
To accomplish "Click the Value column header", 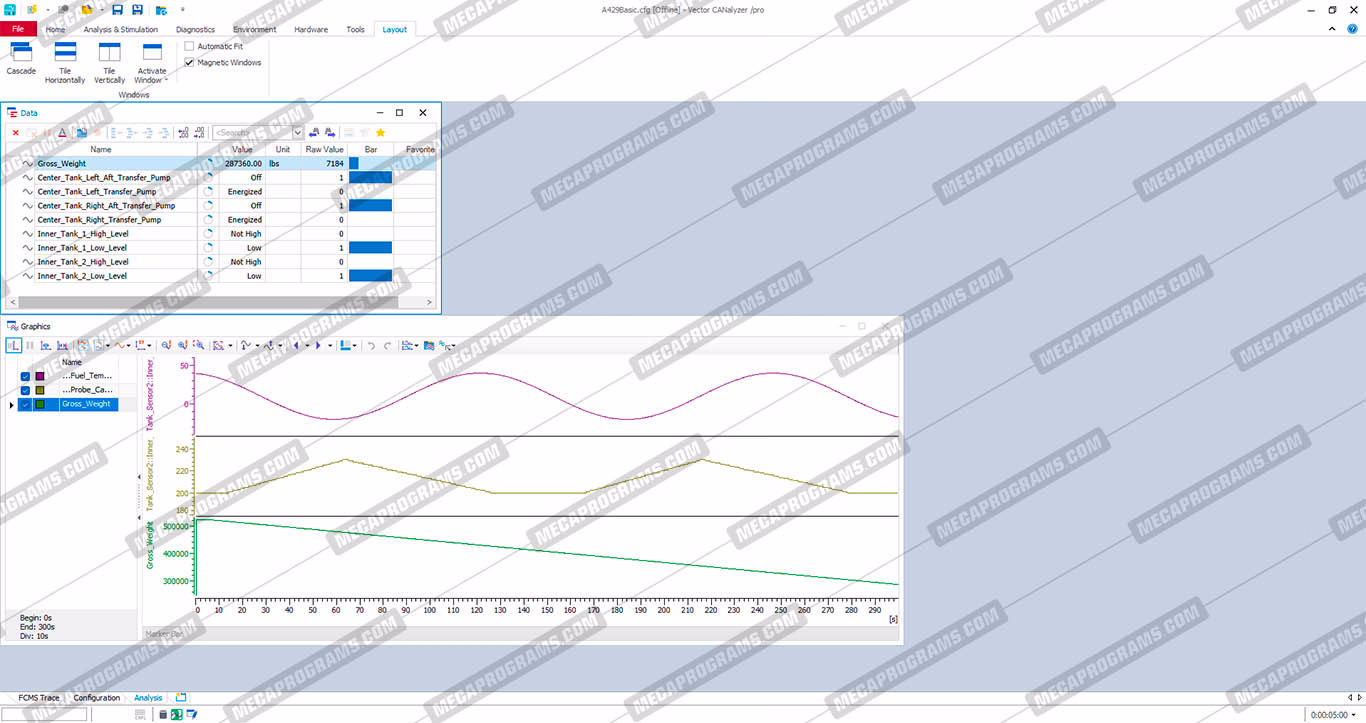I will [242, 149].
